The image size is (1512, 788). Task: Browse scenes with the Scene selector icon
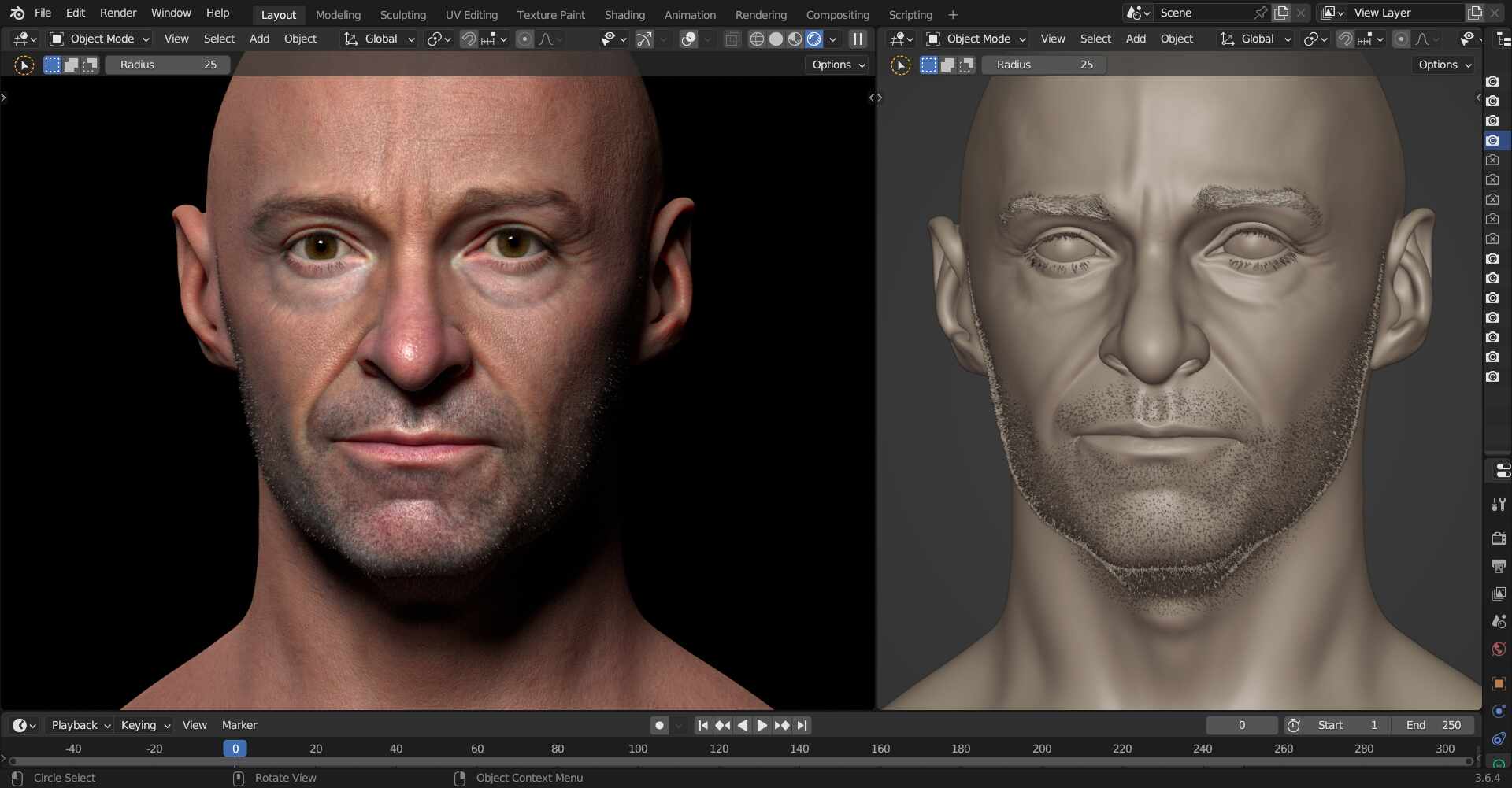point(1138,13)
